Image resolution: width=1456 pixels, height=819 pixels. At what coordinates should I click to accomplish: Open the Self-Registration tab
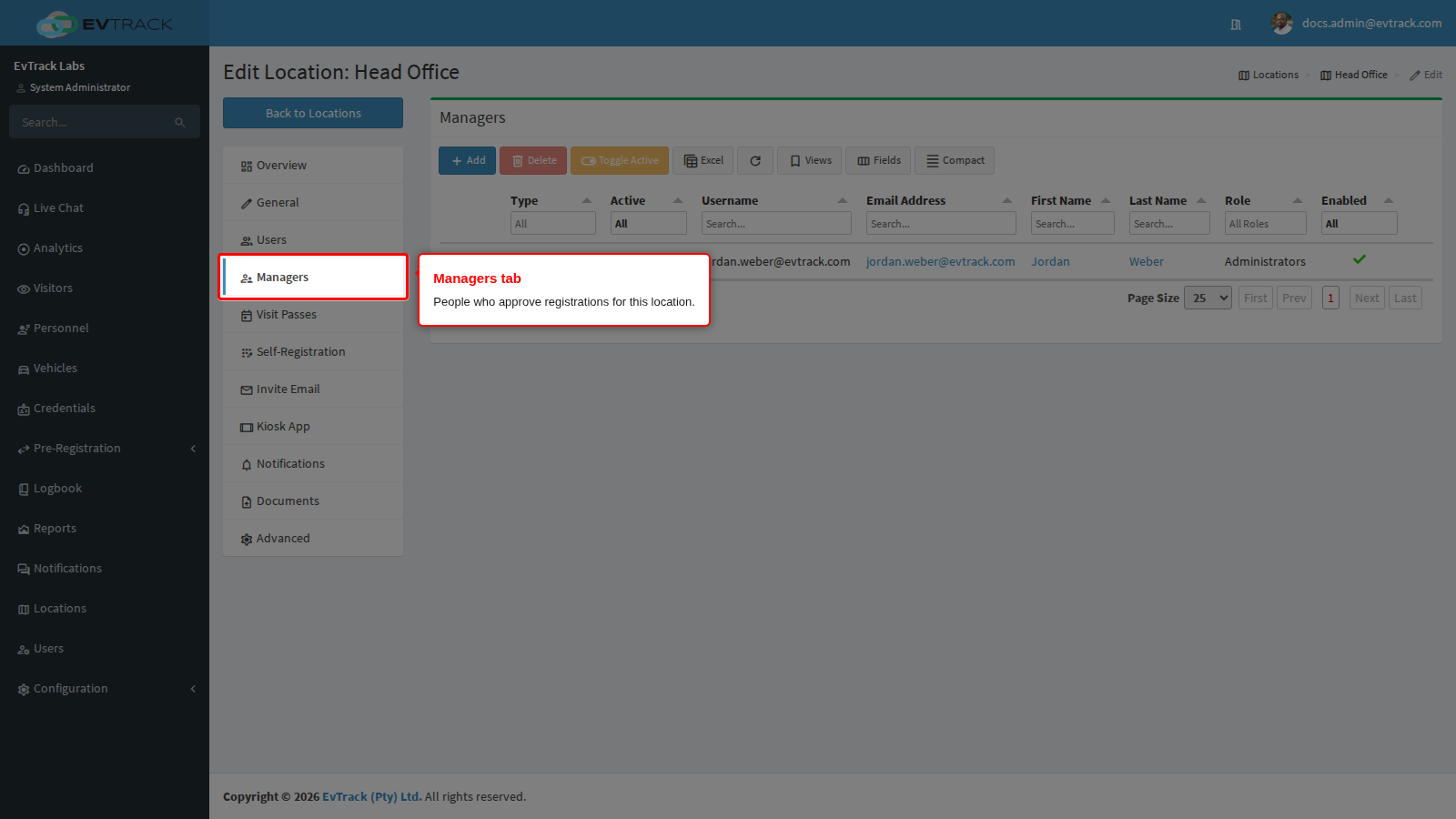pos(313,352)
